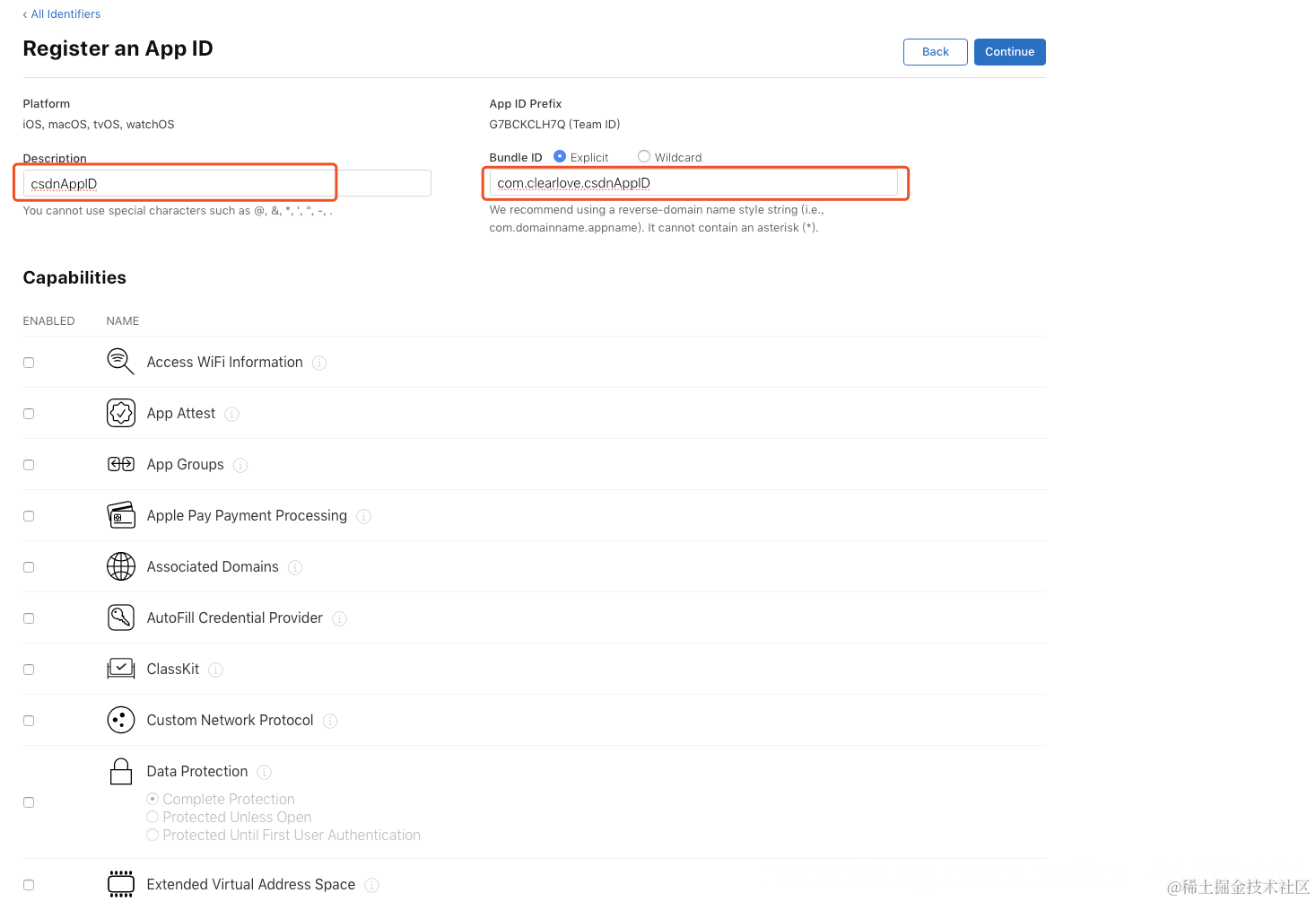Click the Associated Domains globe icon
Image resolution: width=1316 pixels, height=902 pixels.
[120, 566]
